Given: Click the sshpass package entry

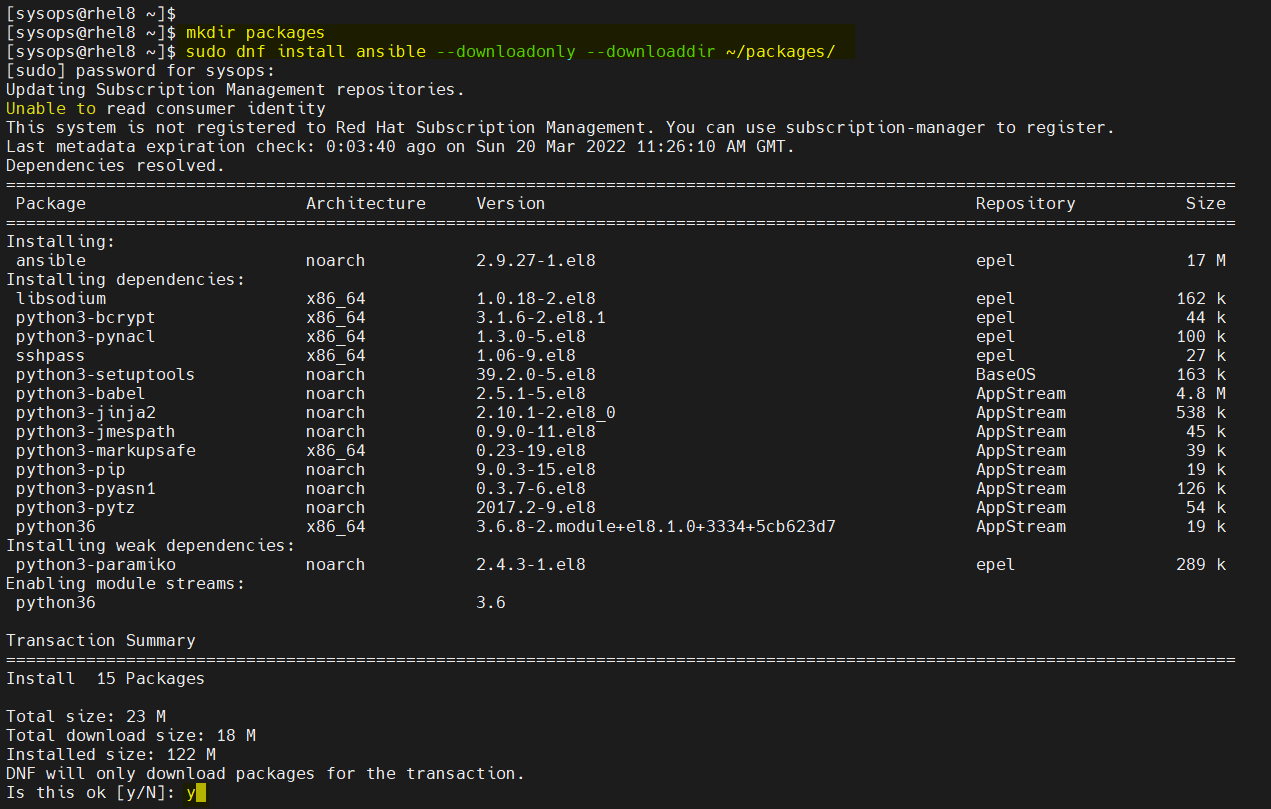Looking at the screenshot, I should (x=50, y=355).
